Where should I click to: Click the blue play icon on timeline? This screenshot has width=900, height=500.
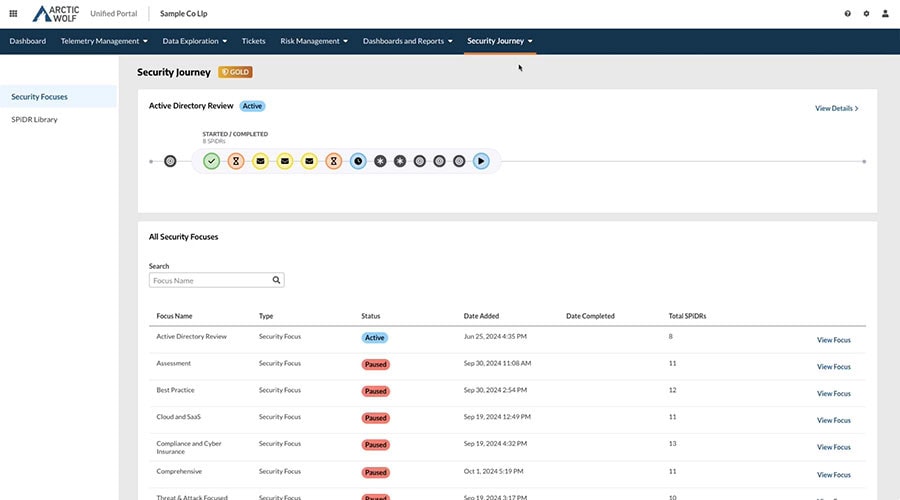[481, 161]
